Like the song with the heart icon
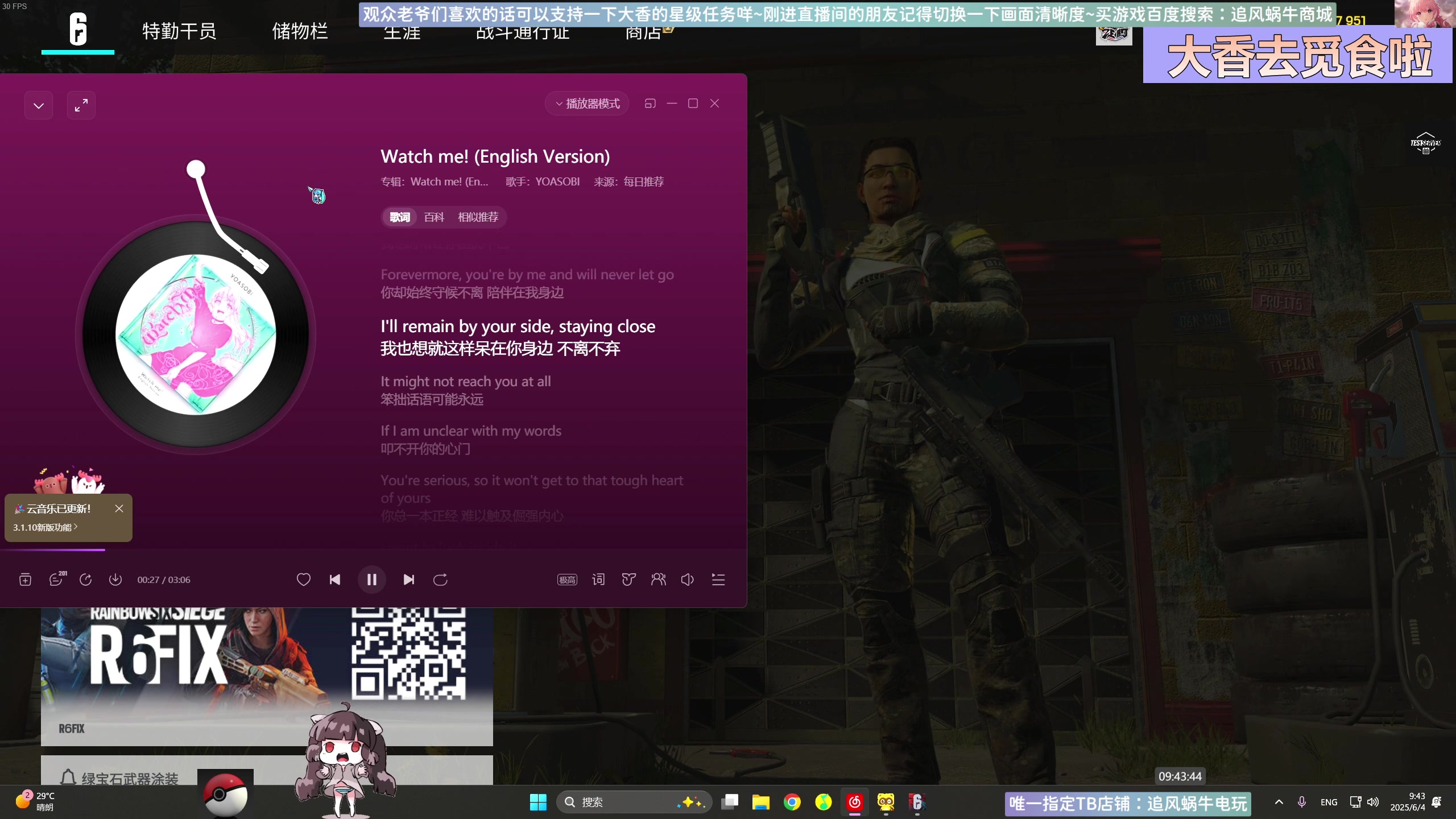This screenshot has height=819, width=1456. tap(304, 580)
